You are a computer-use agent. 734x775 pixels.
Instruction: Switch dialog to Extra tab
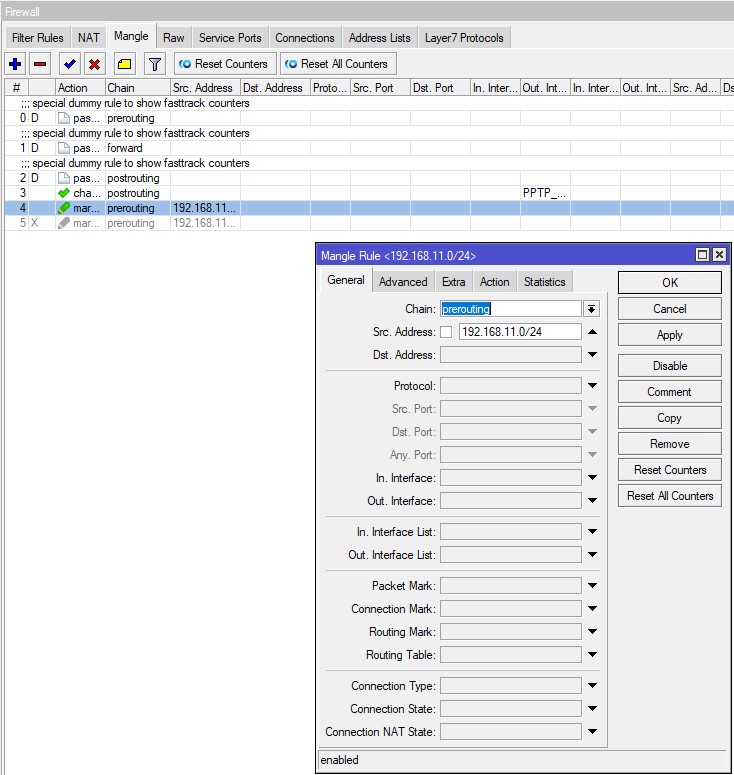453,282
